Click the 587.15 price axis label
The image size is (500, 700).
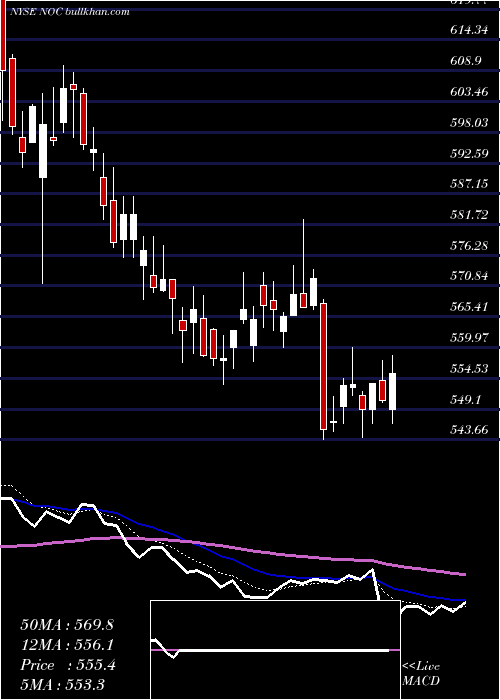tap(468, 184)
